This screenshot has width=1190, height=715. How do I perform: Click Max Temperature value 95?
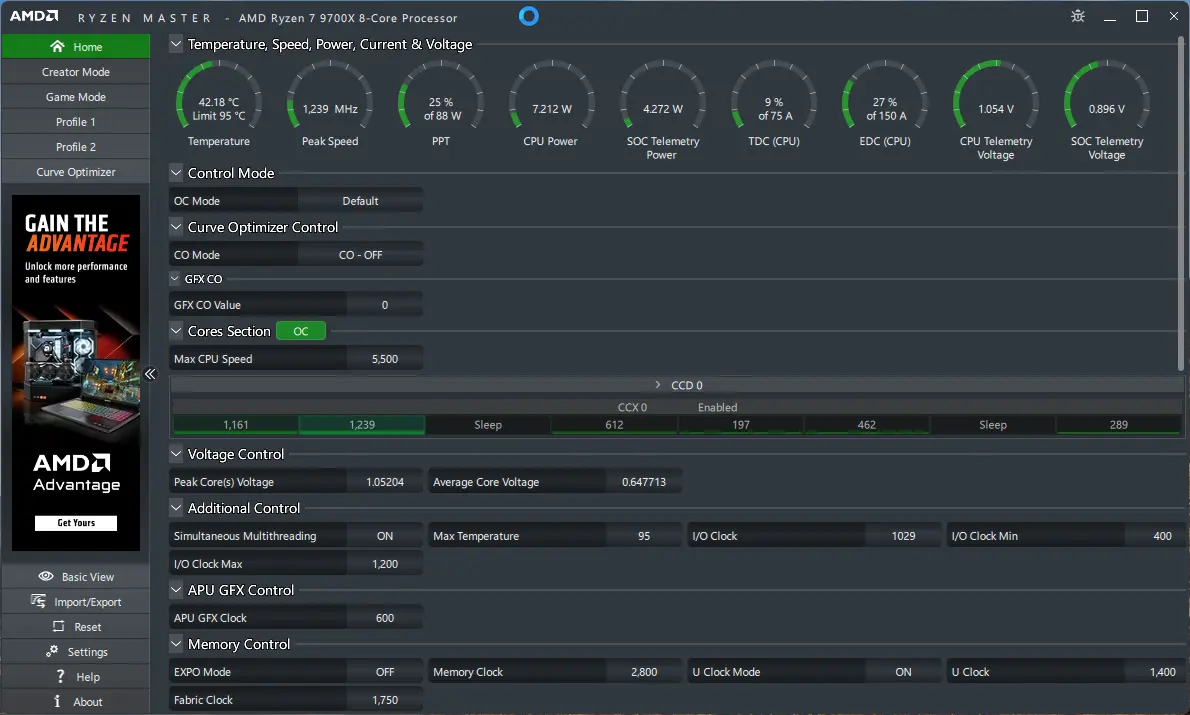(644, 536)
